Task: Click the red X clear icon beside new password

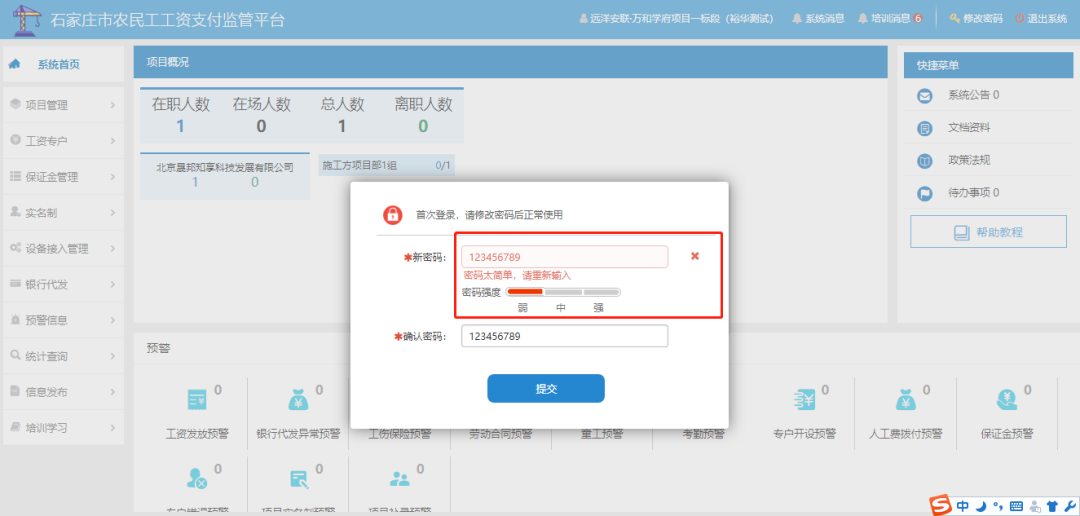Action: (695, 256)
